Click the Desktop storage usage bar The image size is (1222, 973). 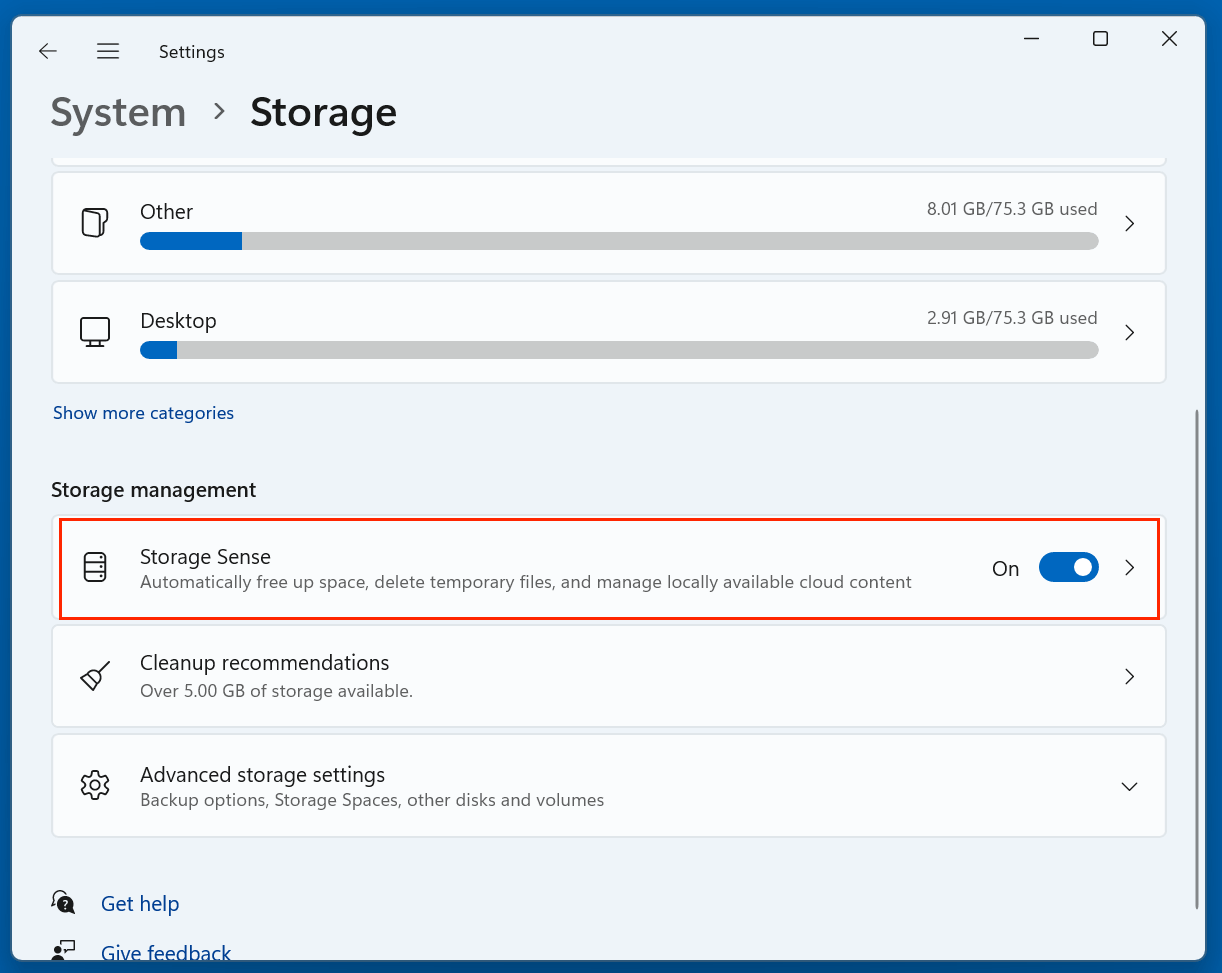click(x=619, y=350)
